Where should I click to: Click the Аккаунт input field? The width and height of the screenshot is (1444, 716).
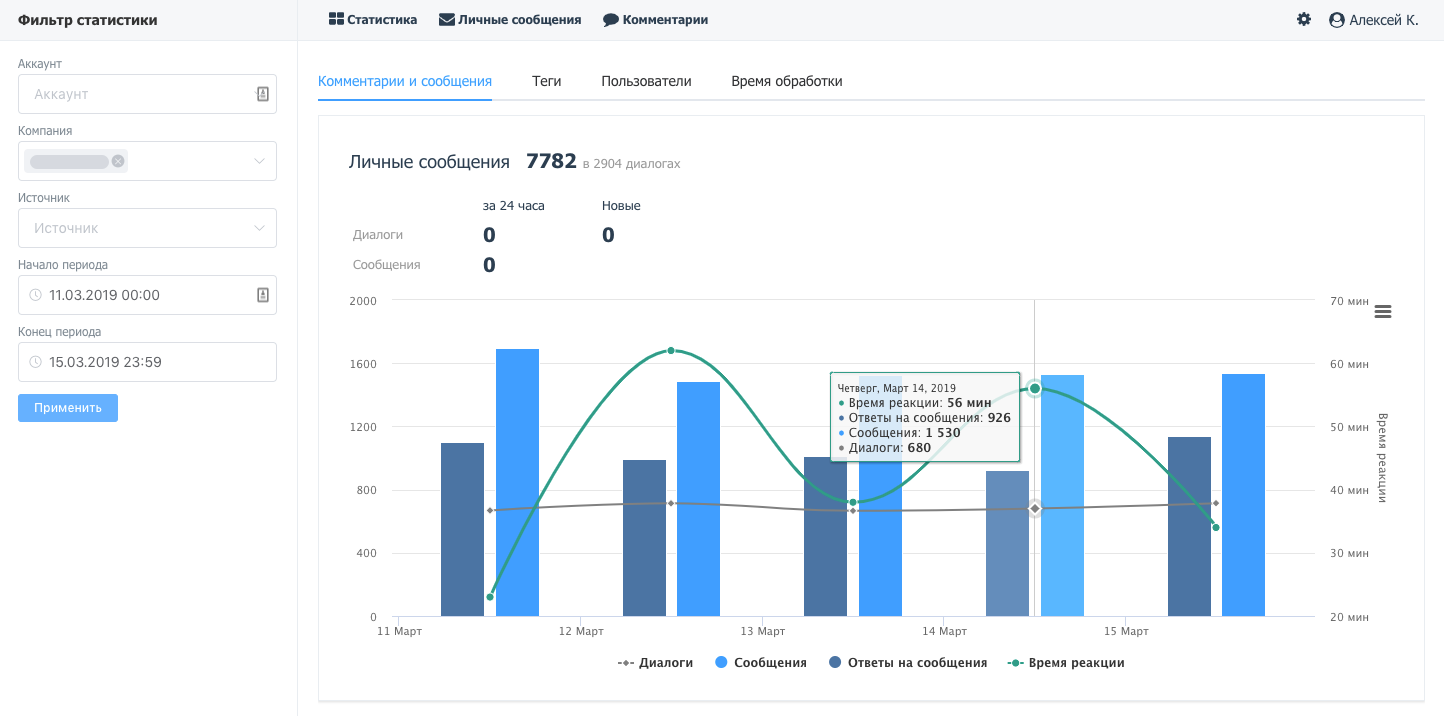140,94
